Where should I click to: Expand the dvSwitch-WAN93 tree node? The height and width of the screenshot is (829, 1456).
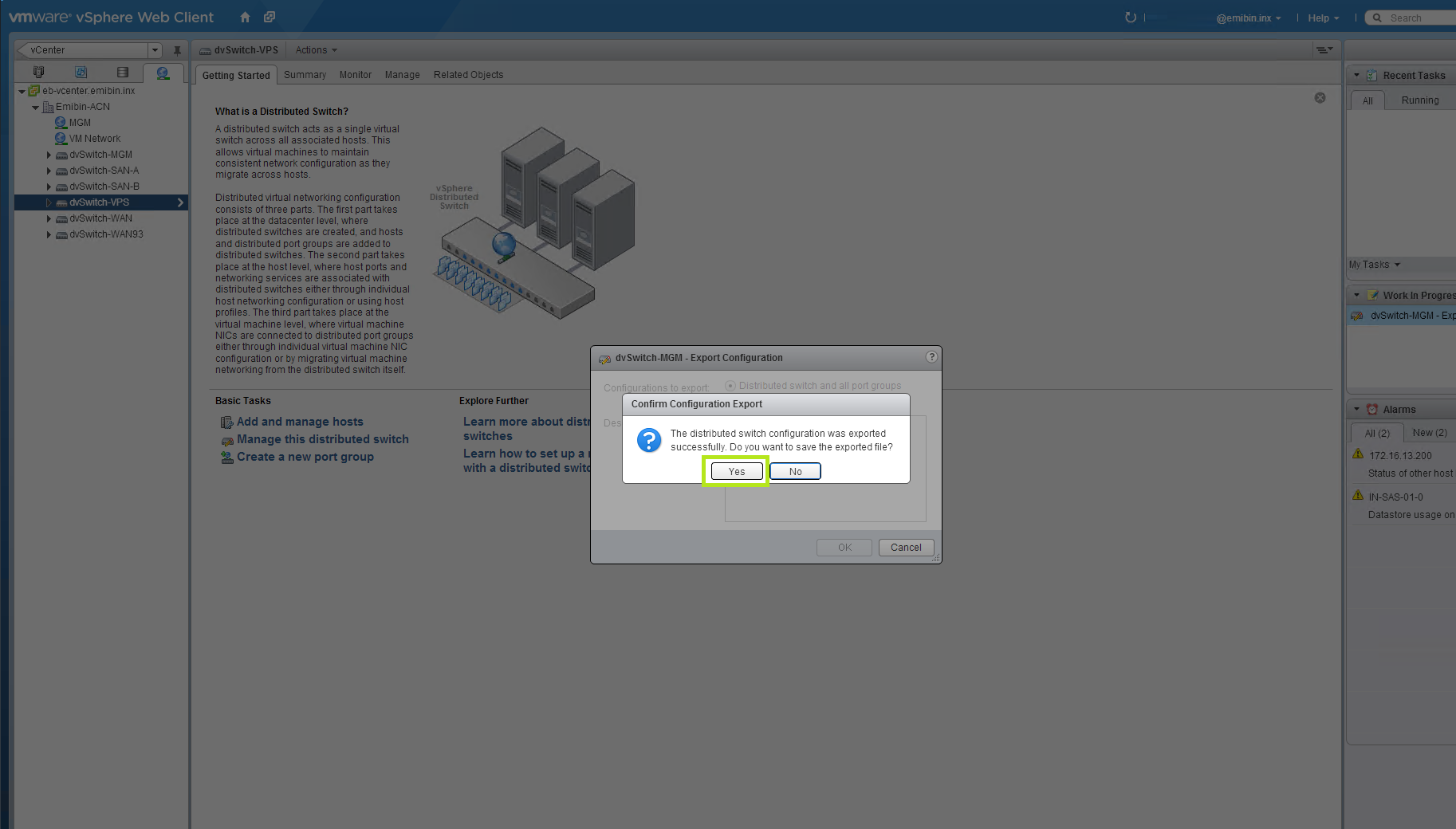point(49,235)
